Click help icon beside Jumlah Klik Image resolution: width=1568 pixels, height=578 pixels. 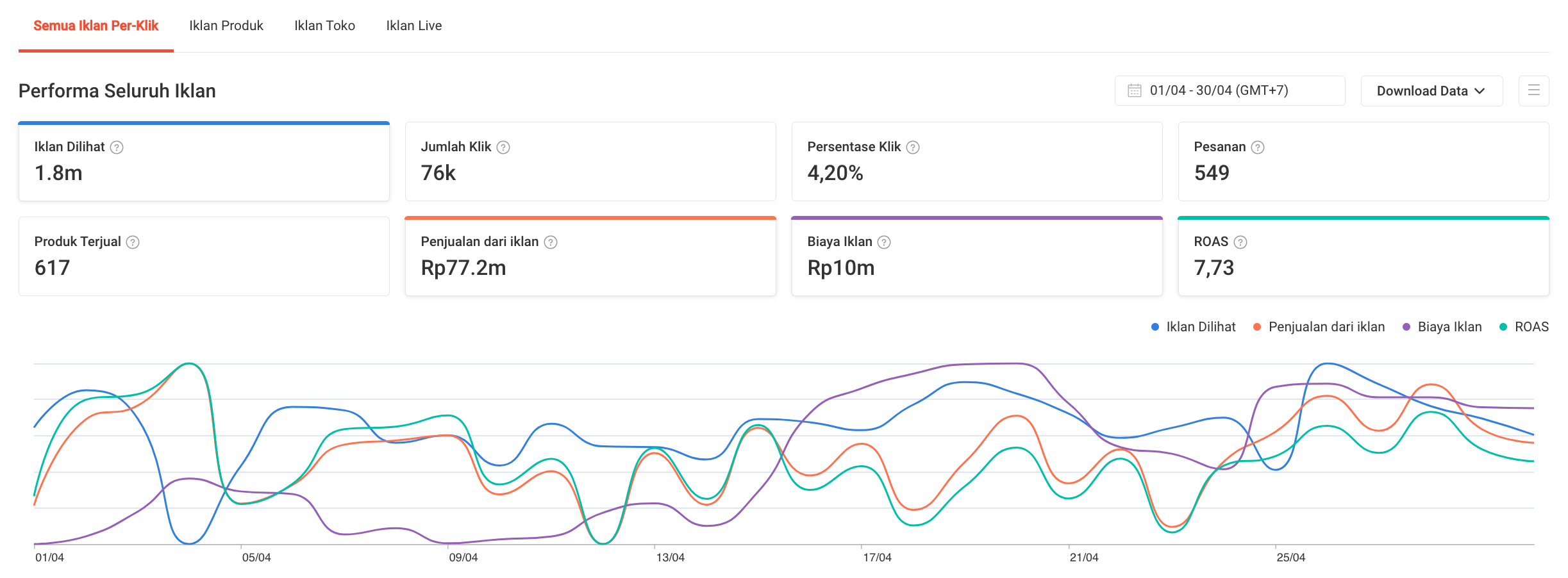coord(503,147)
